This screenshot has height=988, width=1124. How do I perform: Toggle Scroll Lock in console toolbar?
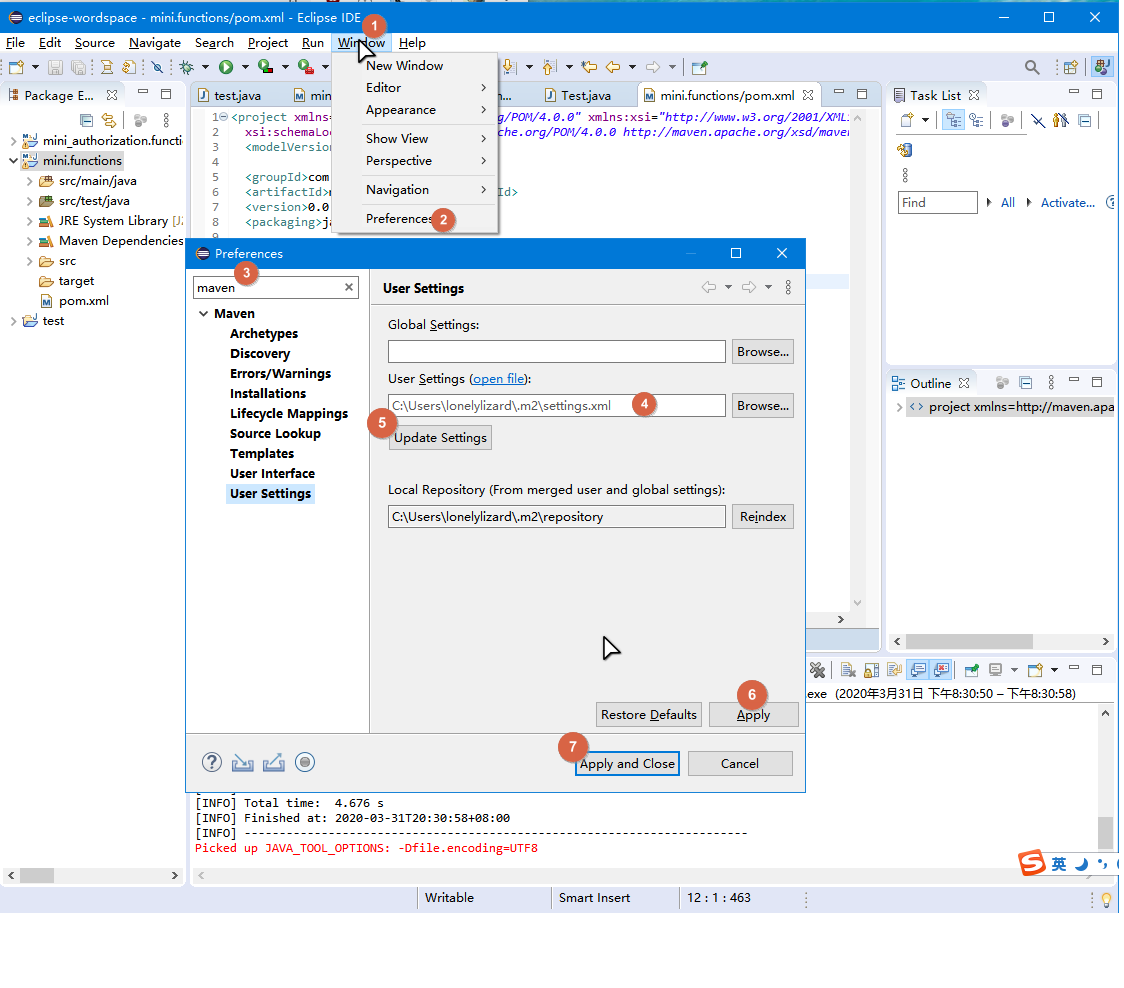pyautogui.click(x=872, y=670)
